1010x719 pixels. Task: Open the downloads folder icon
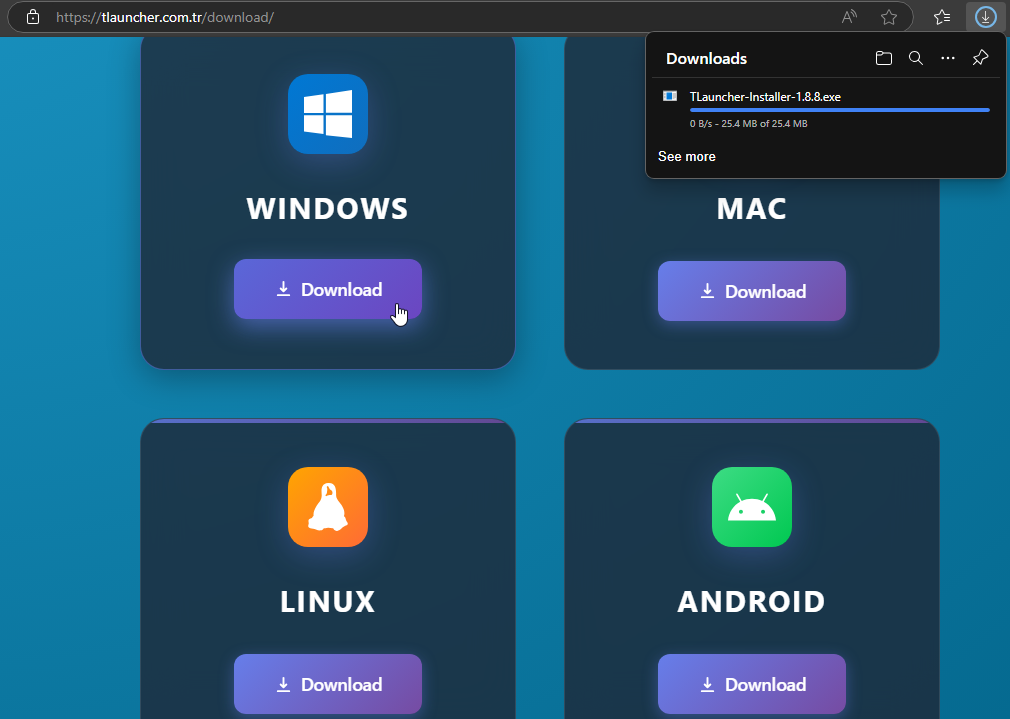(x=883, y=59)
